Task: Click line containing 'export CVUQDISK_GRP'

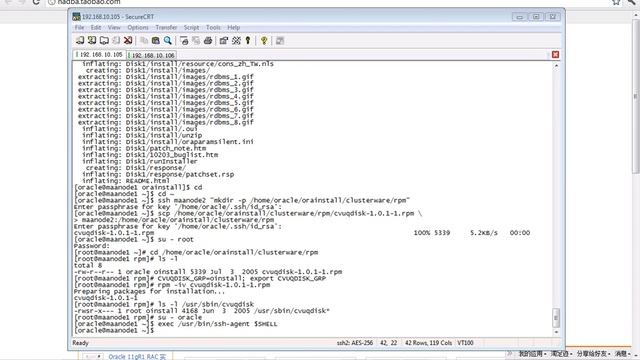Action: tap(200, 278)
